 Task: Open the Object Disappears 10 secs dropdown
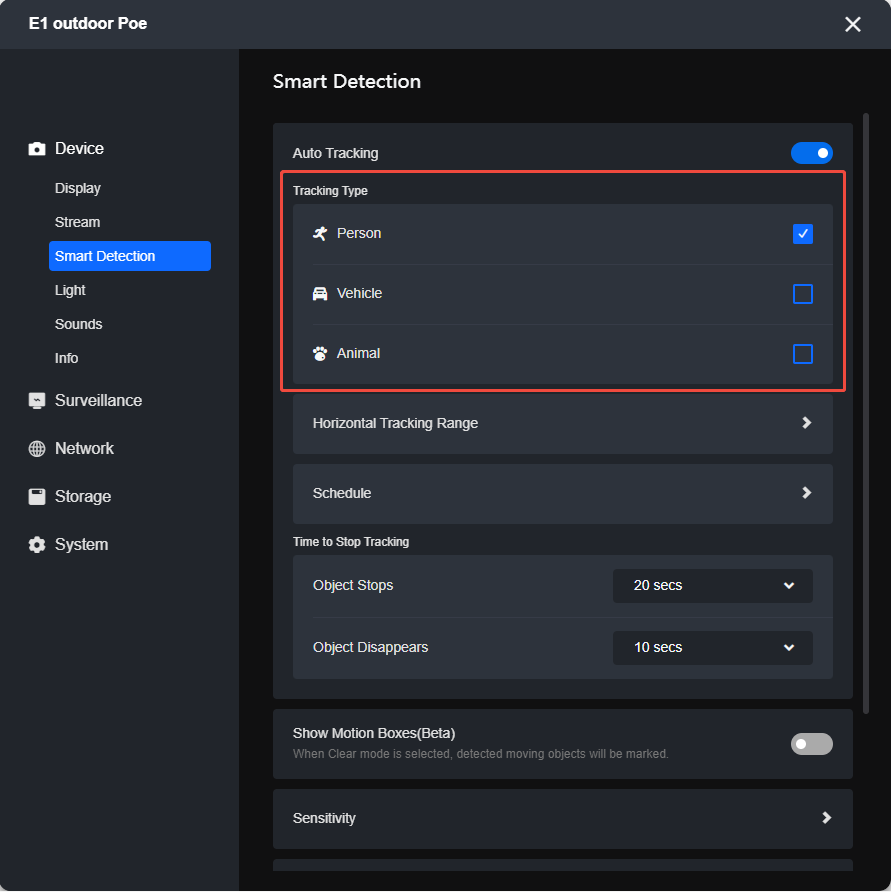(712, 647)
